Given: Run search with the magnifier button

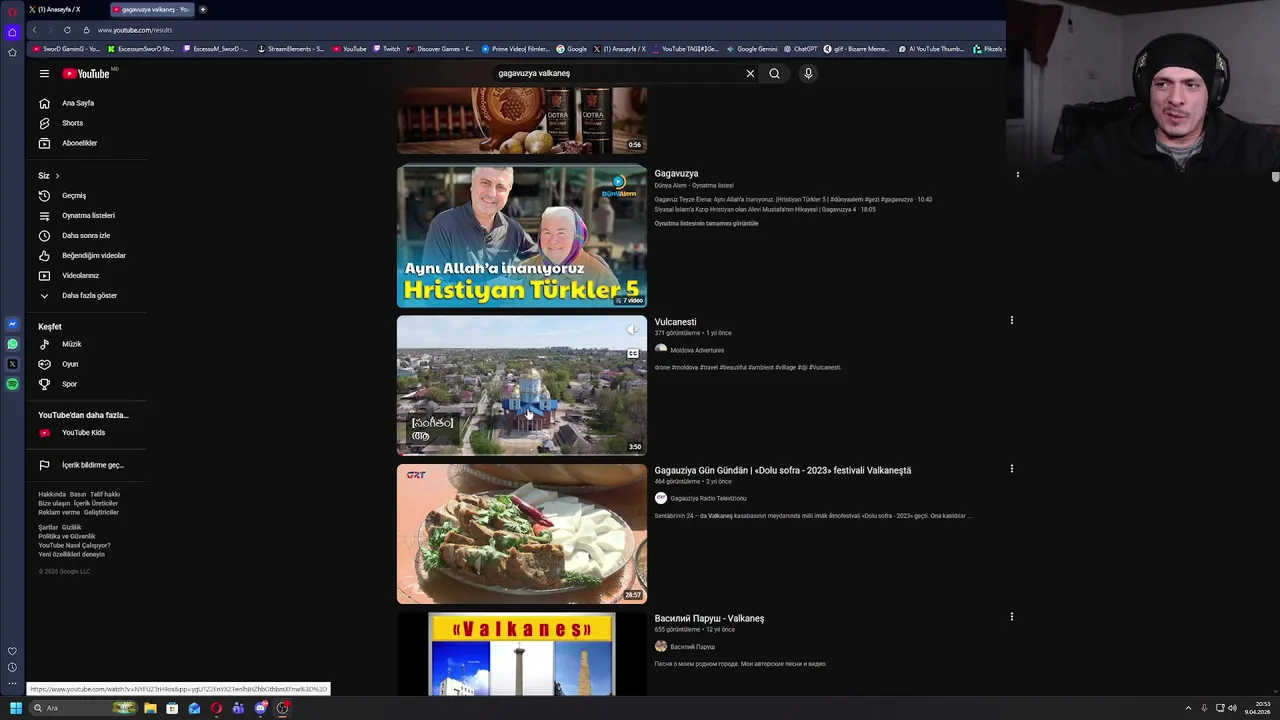Looking at the screenshot, I should click(x=774, y=73).
